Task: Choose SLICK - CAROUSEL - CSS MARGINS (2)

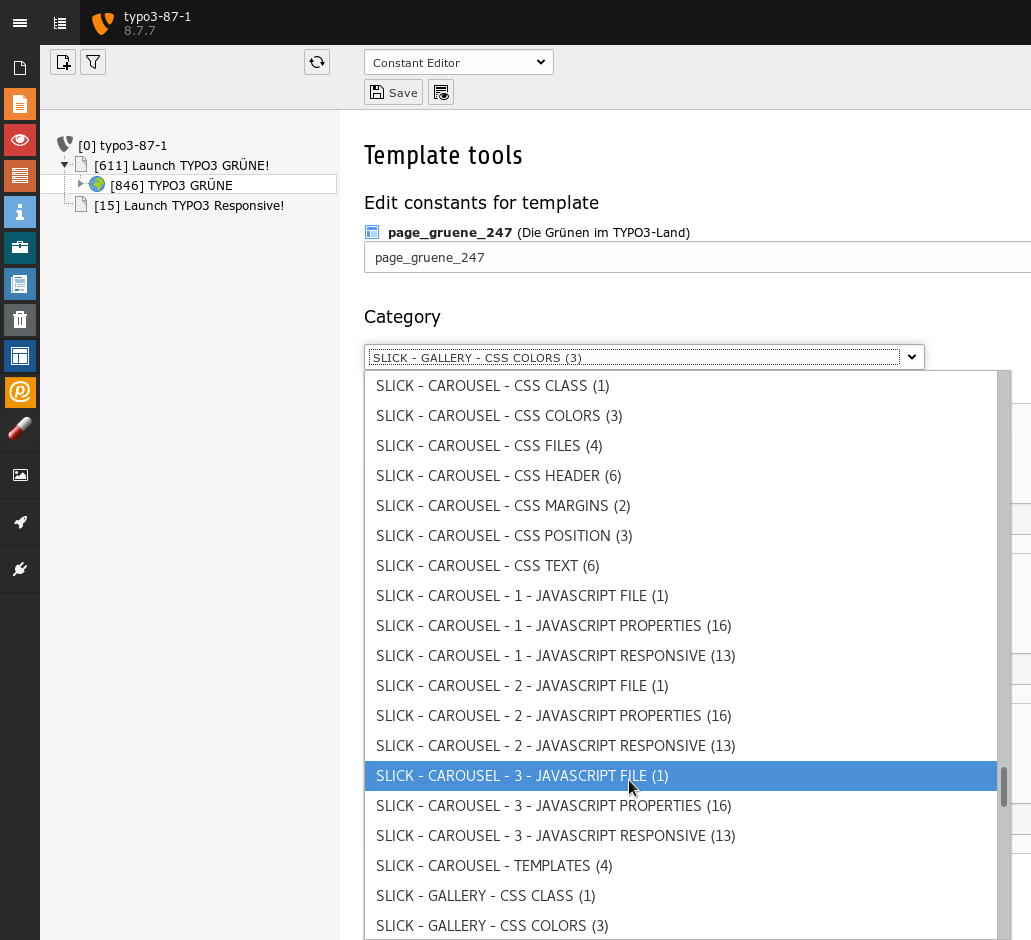Action: tap(681, 506)
